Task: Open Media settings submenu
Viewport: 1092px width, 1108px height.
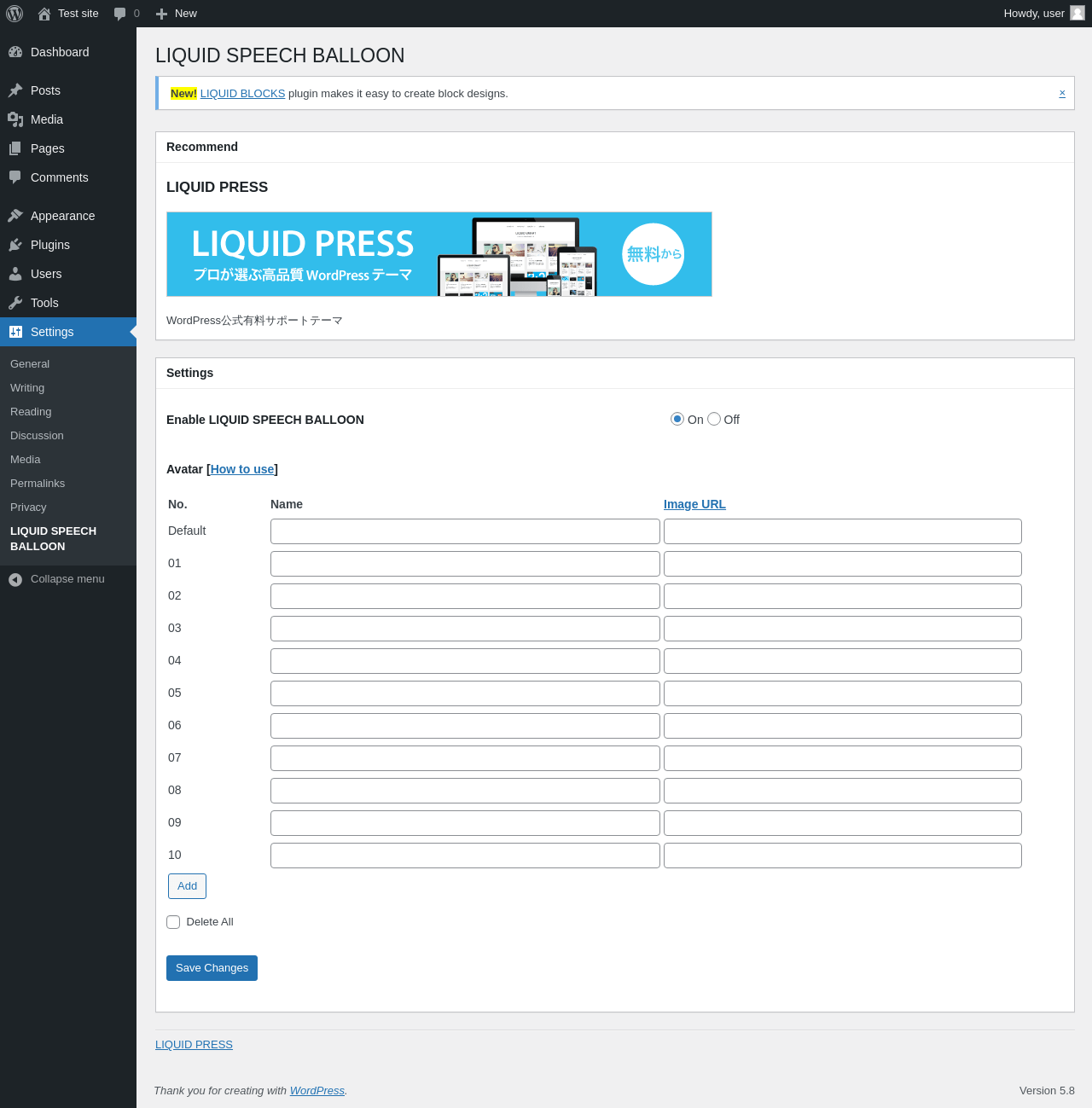Action: pyautogui.click(x=26, y=460)
